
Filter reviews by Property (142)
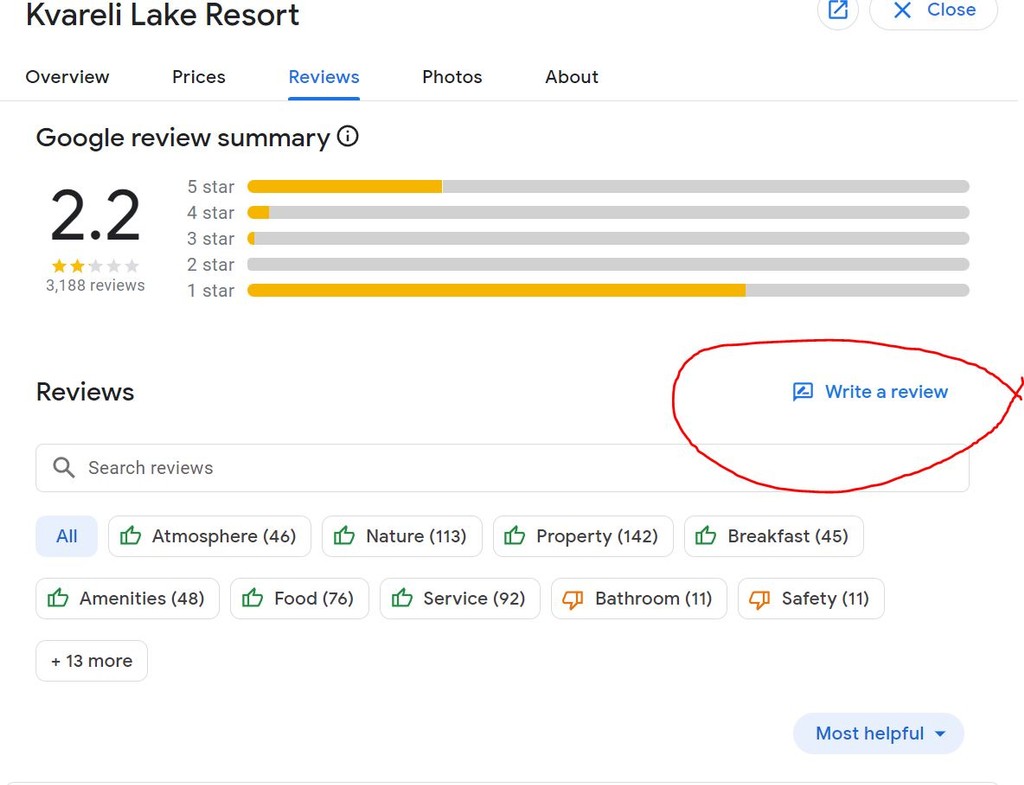pos(583,536)
